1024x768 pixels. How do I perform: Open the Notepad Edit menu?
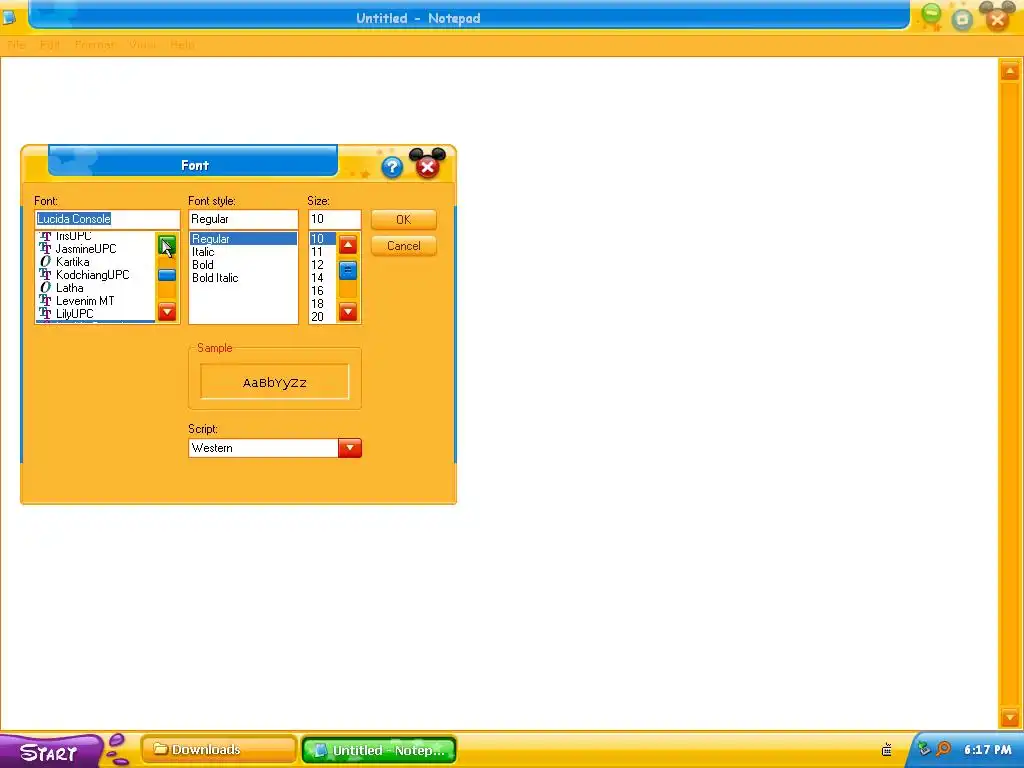click(50, 44)
